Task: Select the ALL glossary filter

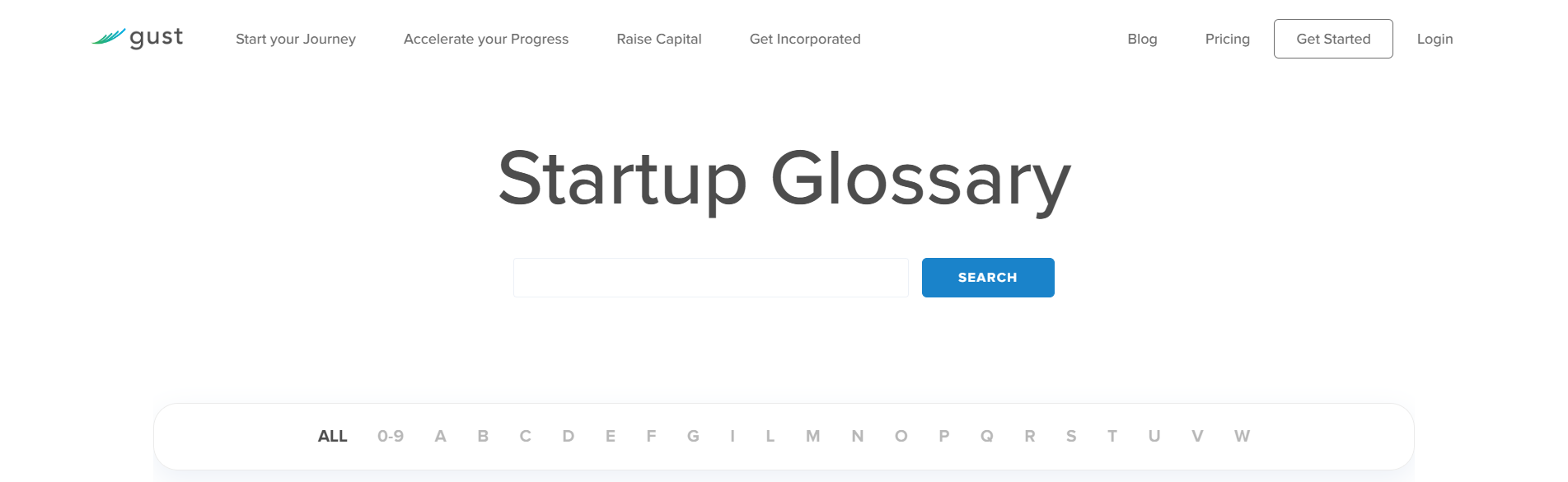Action: click(333, 436)
